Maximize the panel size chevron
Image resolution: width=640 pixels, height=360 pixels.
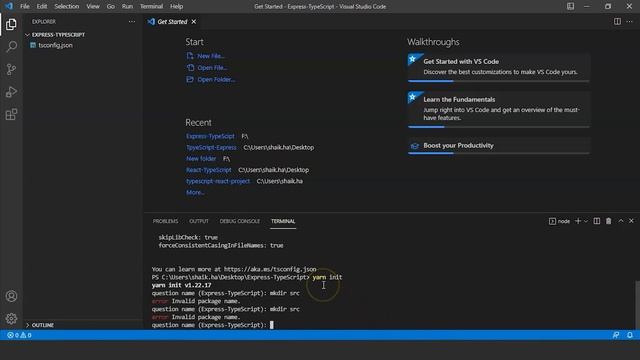pos(621,221)
